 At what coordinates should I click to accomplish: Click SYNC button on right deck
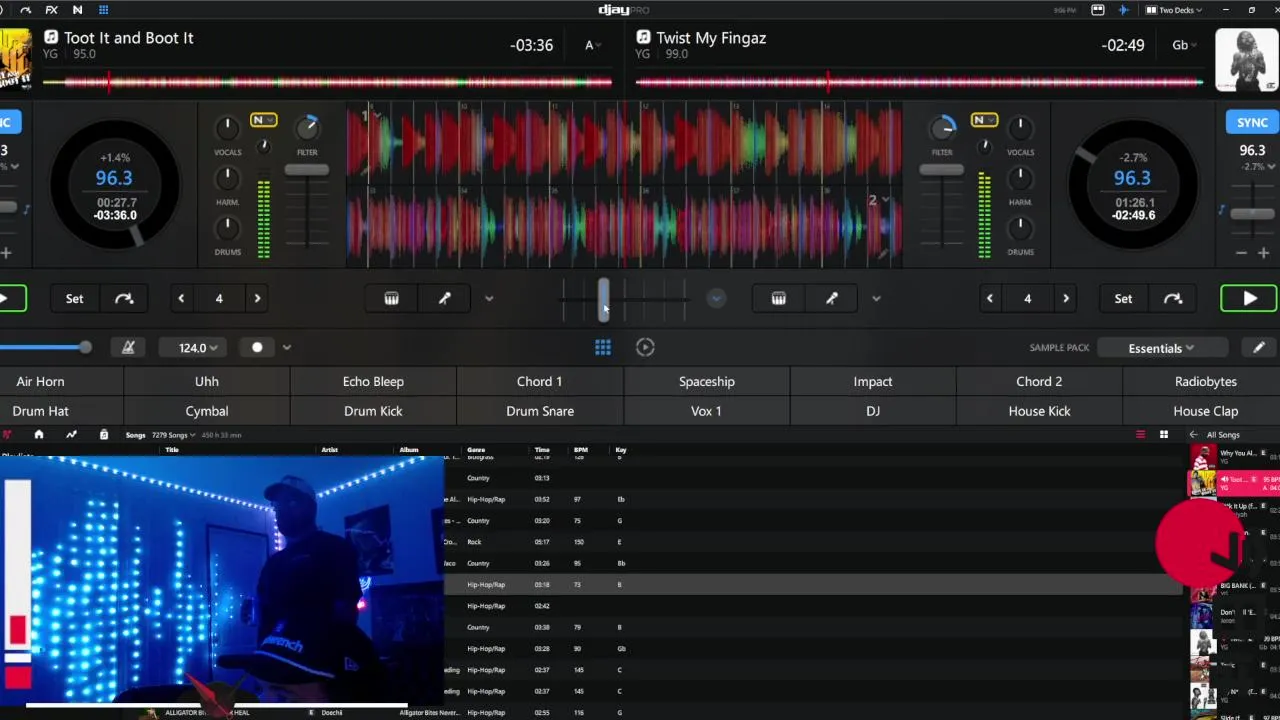tap(1252, 122)
